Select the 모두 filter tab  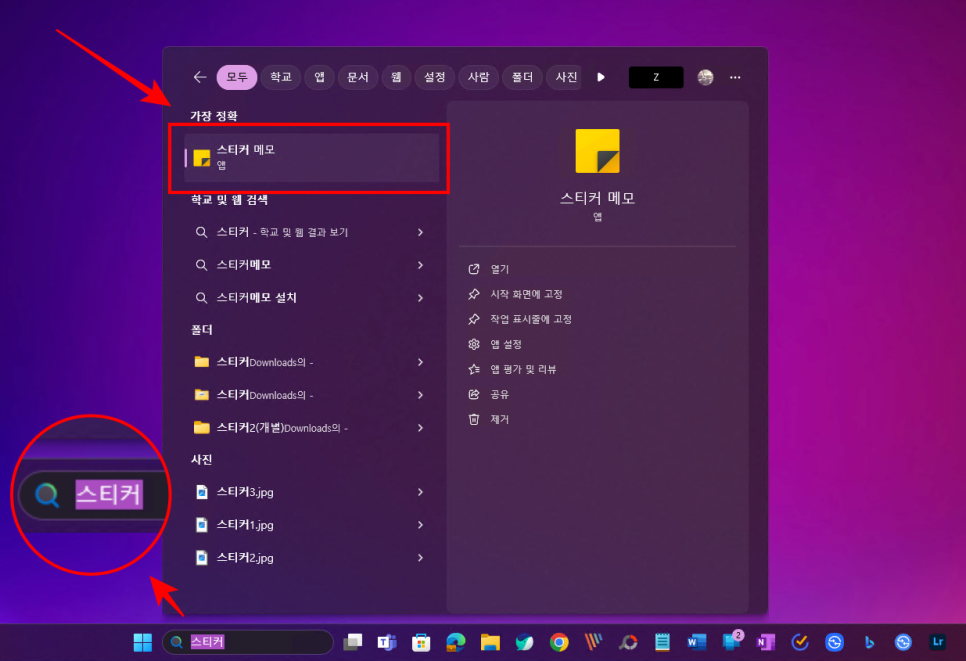coord(237,77)
